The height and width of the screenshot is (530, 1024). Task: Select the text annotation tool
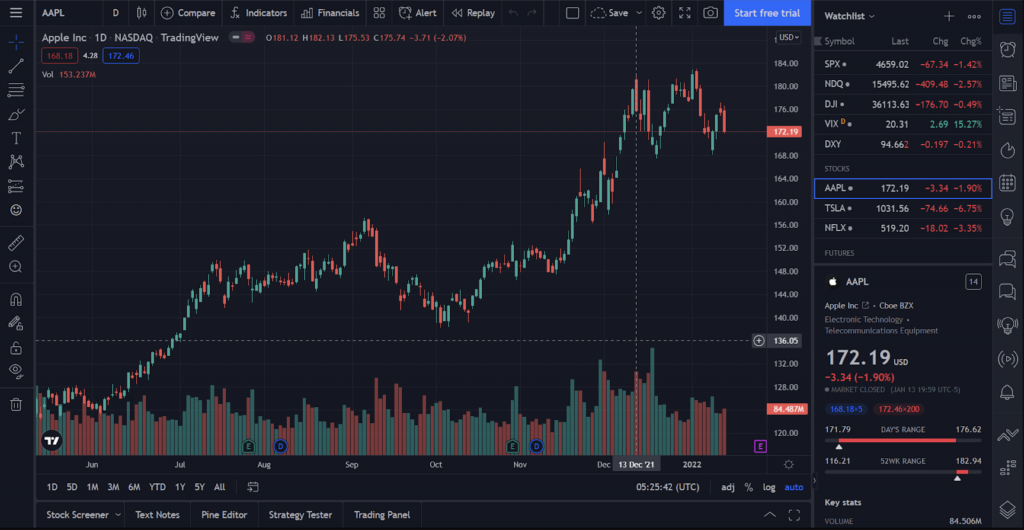[16, 138]
